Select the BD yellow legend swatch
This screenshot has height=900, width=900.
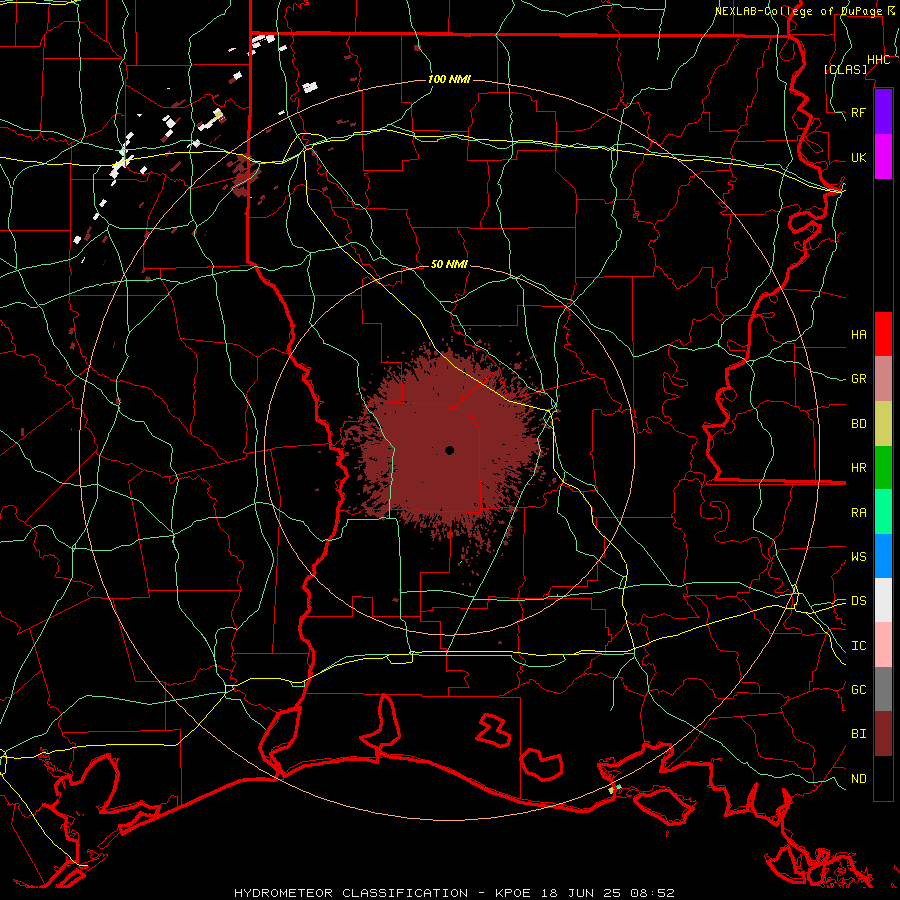tap(883, 424)
